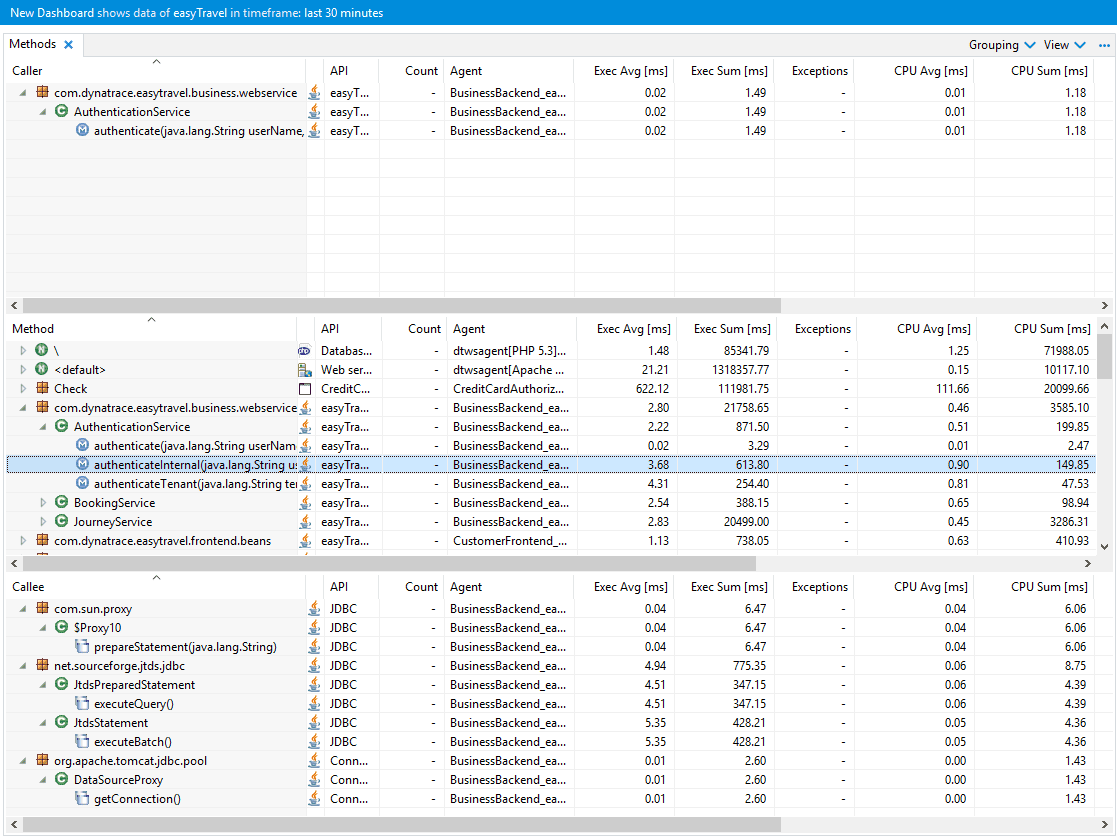The width and height of the screenshot is (1117, 836).
Task: Select the authenticateTenant method row
Action: [551, 484]
